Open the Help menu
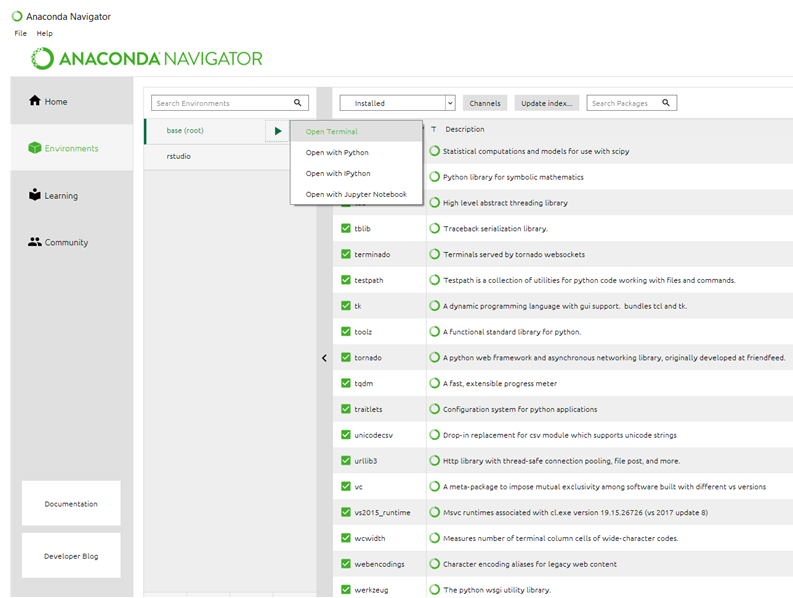 coord(45,33)
